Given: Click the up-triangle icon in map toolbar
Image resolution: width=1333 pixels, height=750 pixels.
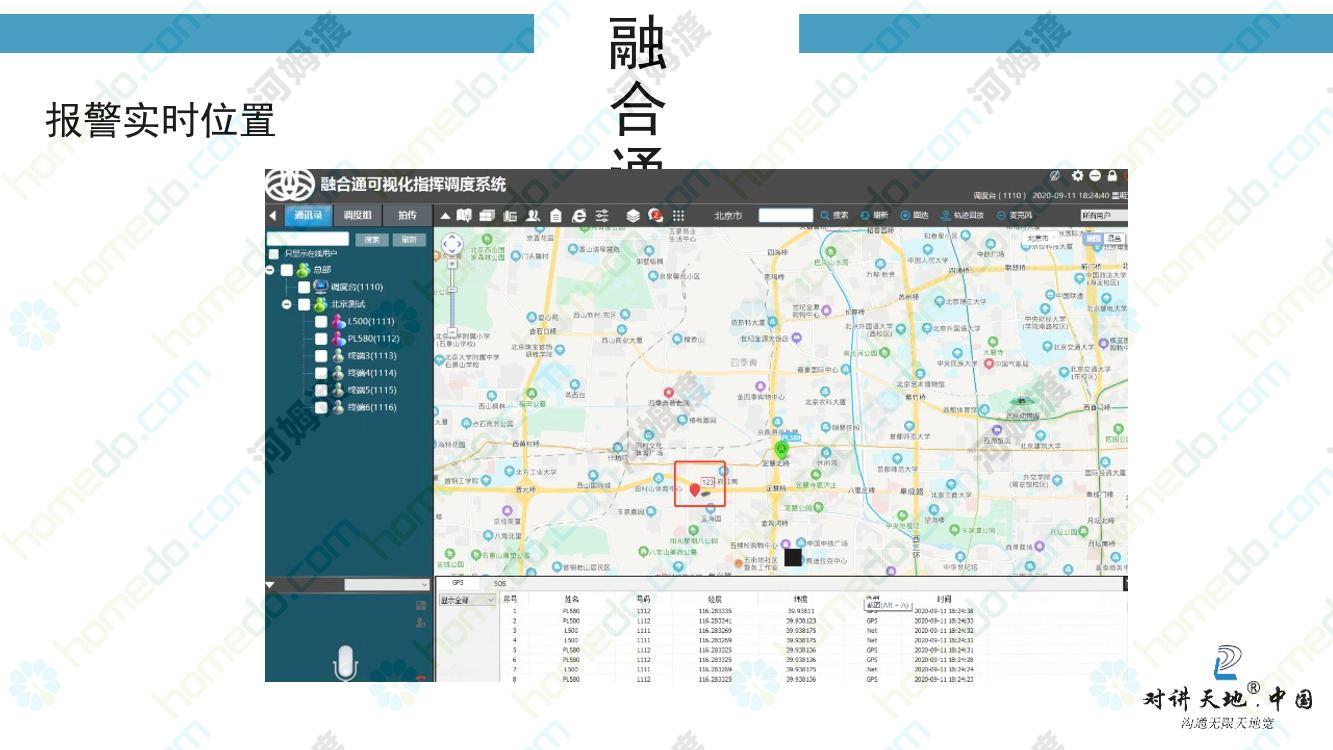Looking at the screenshot, I should [445, 215].
